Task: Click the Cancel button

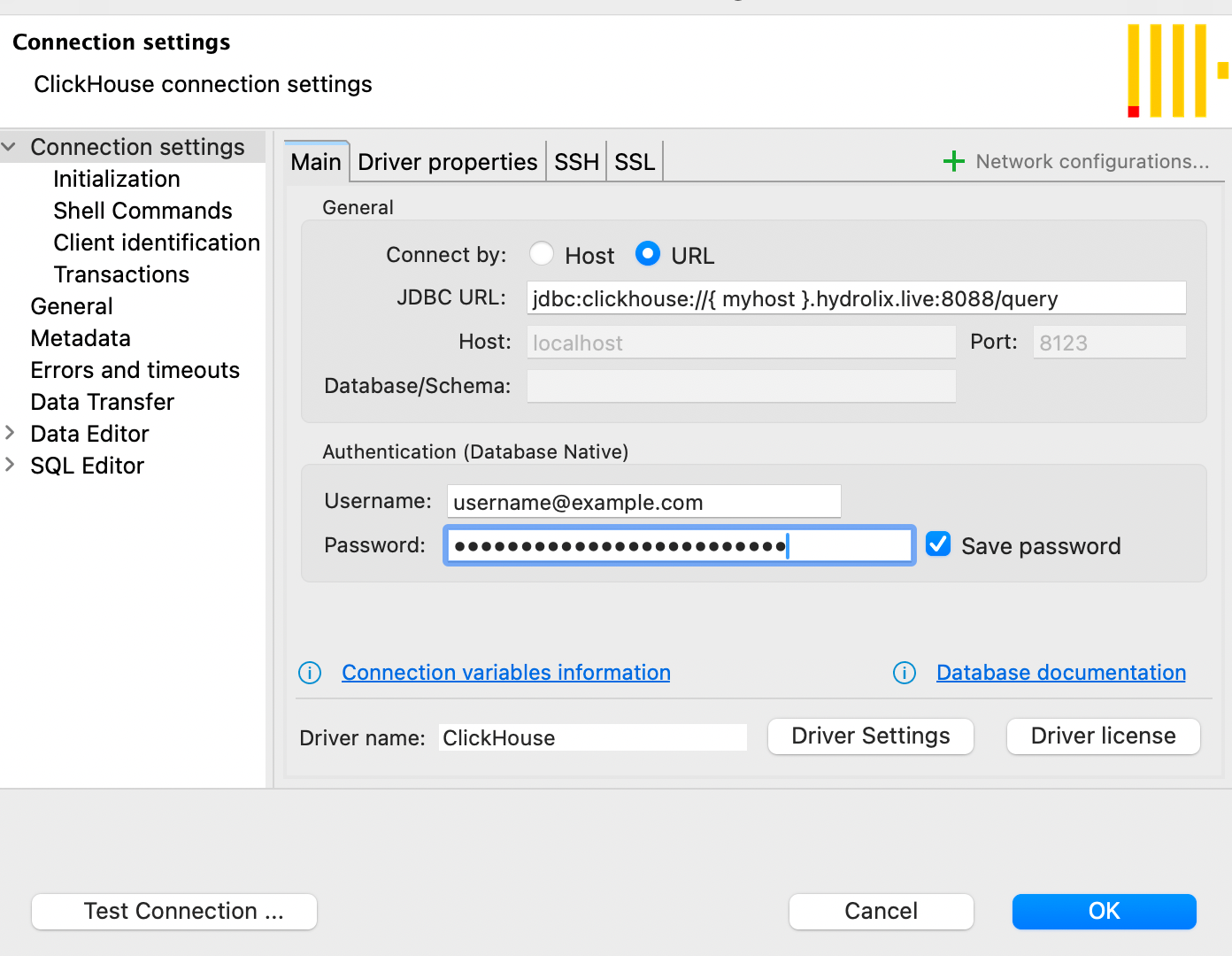Action: pyautogui.click(x=882, y=912)
